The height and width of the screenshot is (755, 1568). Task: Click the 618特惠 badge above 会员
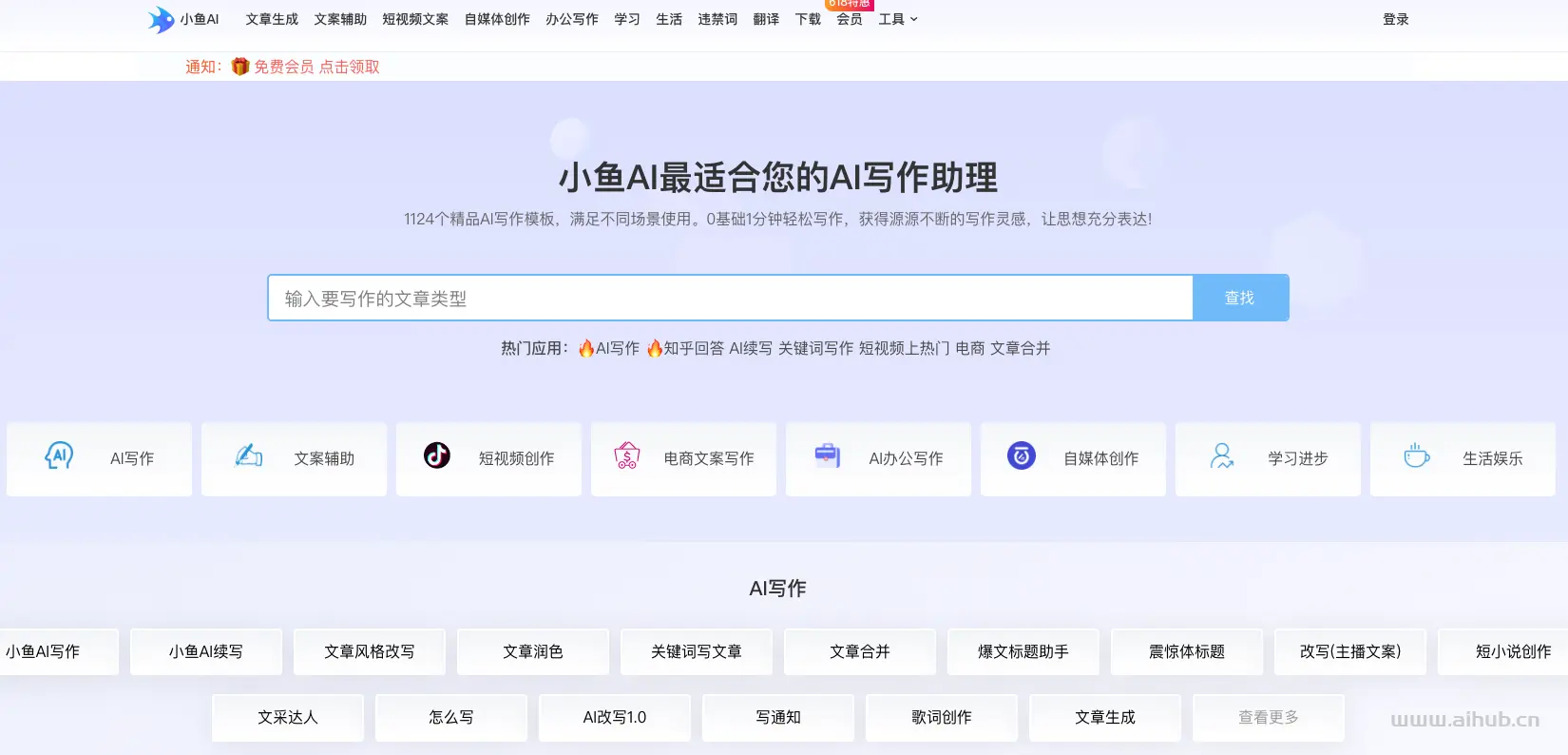pos(849,4)
